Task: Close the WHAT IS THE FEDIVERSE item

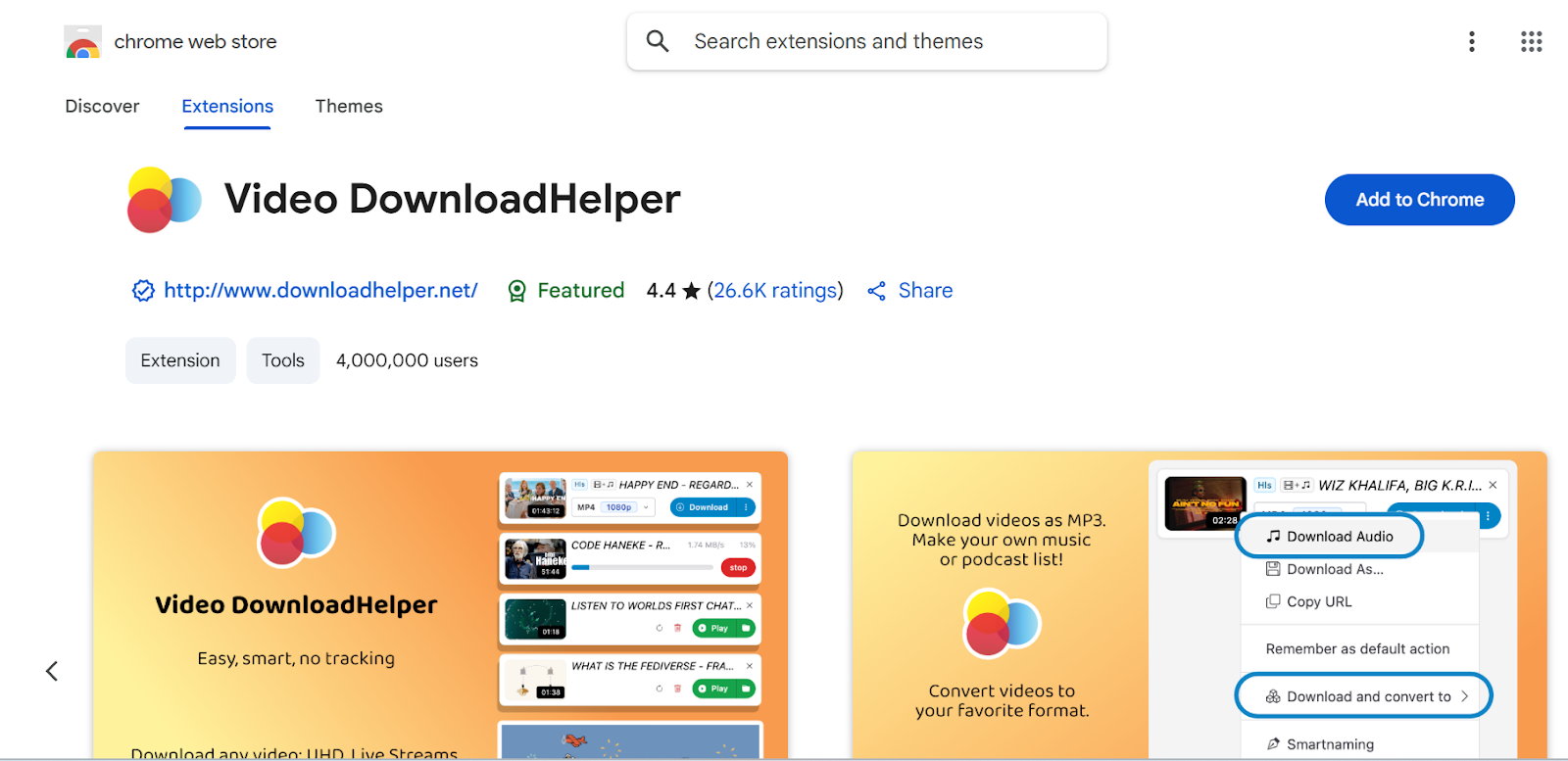Action: tap(750, 666)
